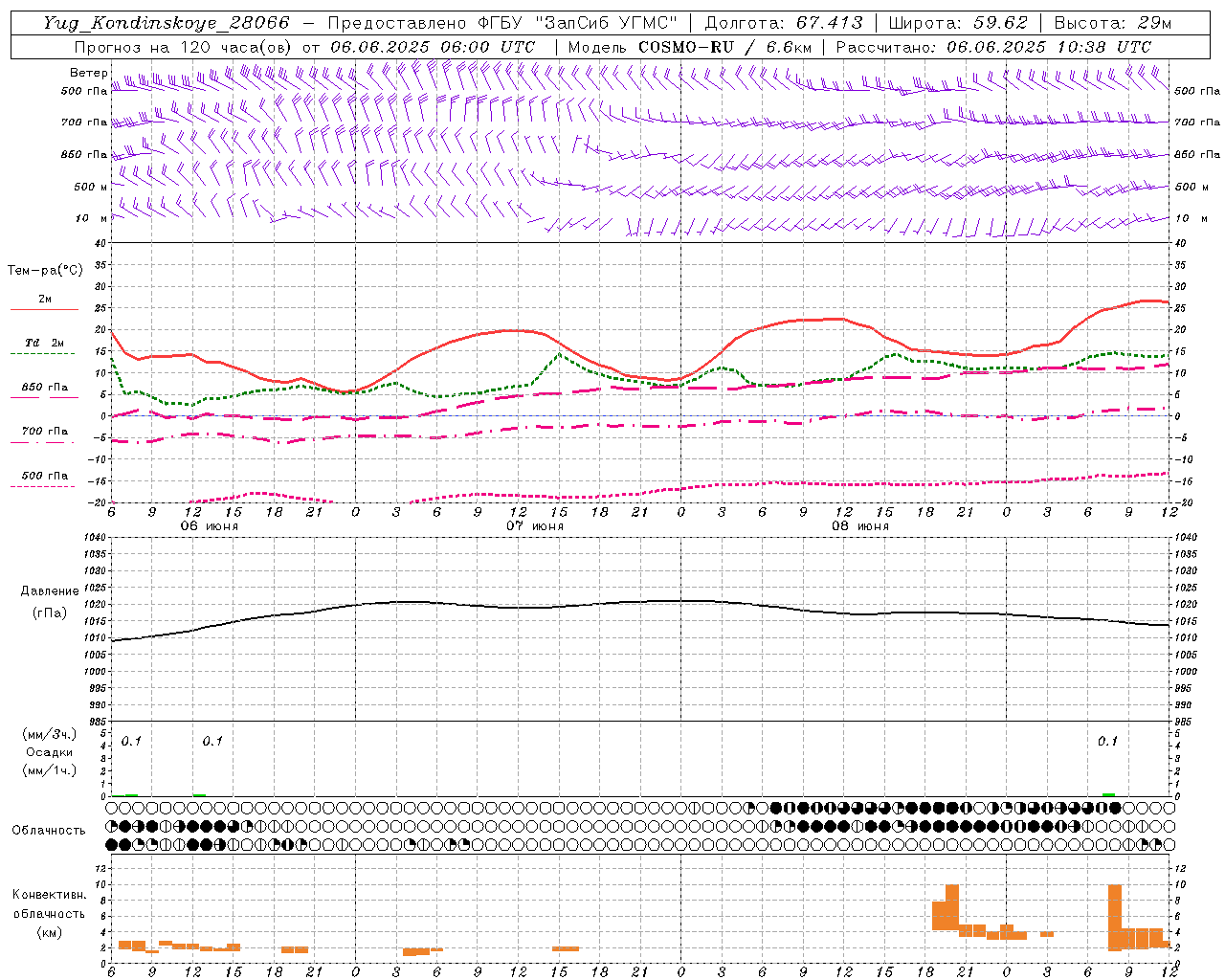The height and width of the screenshot is (980, 1225).
Task: Click the 'Долгота: 67.413' longitude field
Action: [783, 23]
